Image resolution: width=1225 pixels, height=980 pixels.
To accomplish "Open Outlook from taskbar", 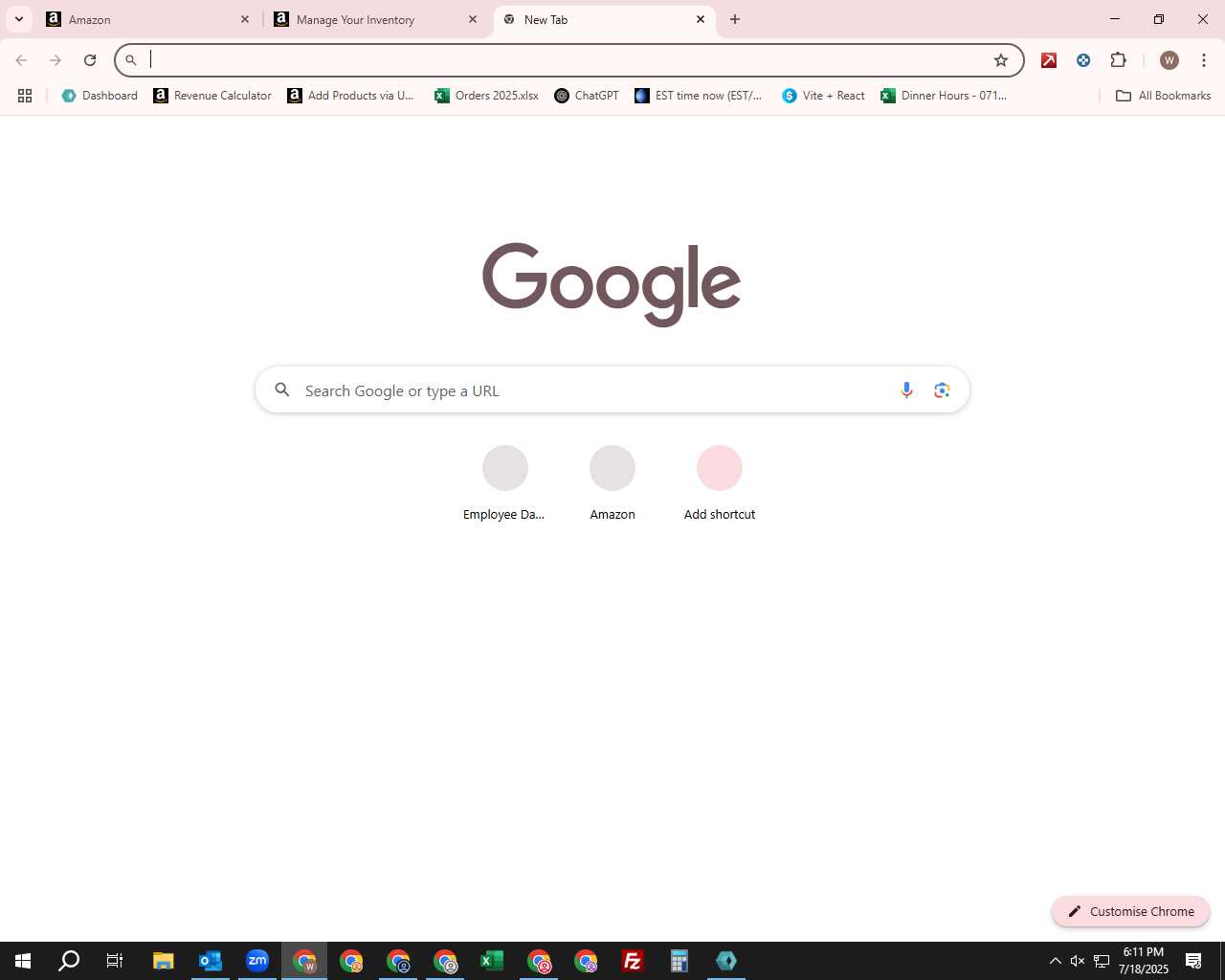I will (211, 961).
